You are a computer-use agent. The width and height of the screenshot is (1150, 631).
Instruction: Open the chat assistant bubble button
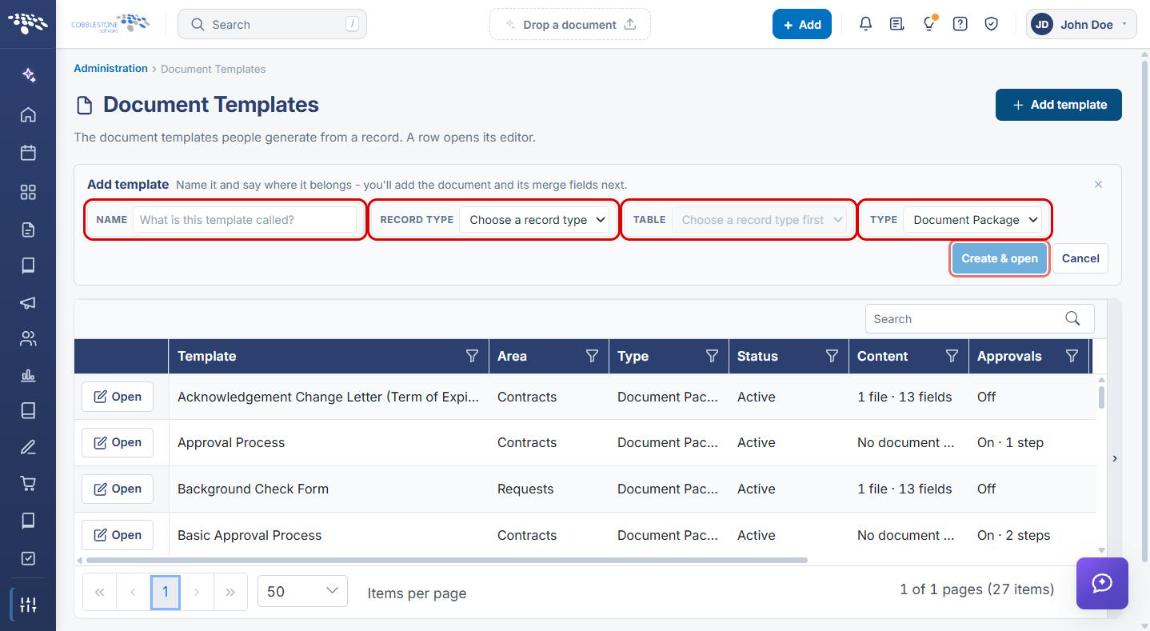pyautogui.click(x=1102, y=583)
